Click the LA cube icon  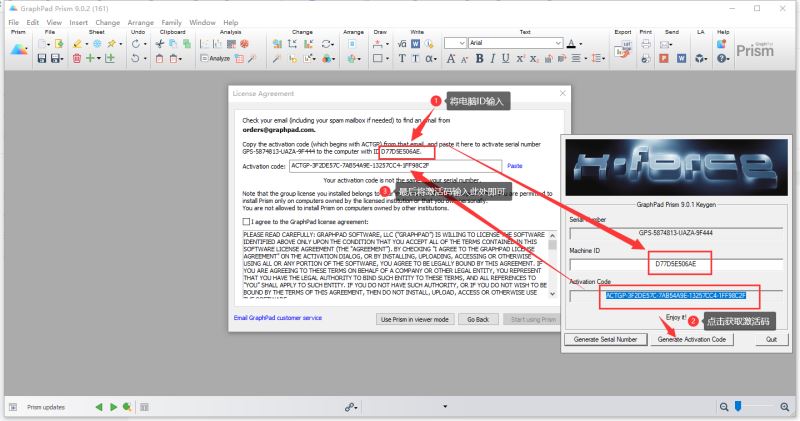699,59
